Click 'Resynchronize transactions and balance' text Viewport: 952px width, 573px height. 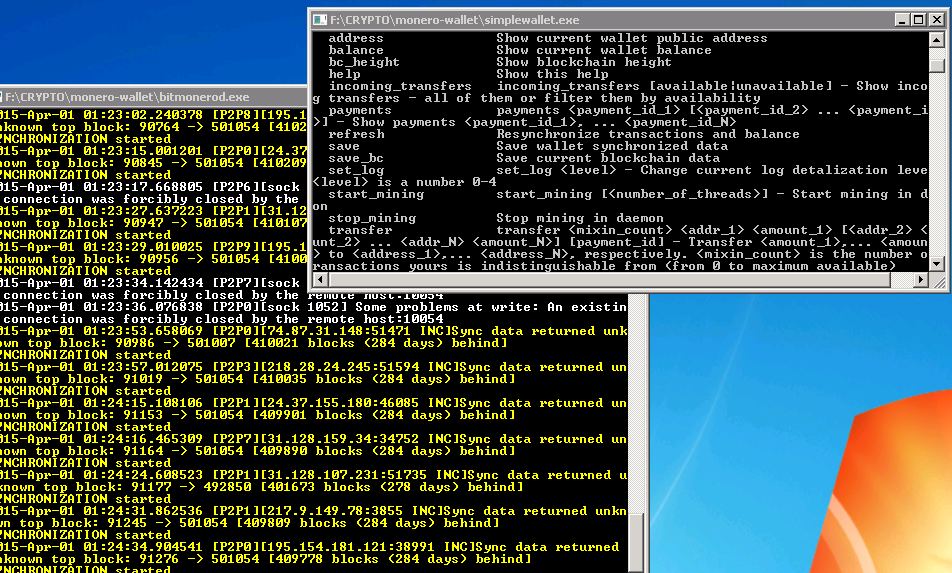click(x=648, y=134)
